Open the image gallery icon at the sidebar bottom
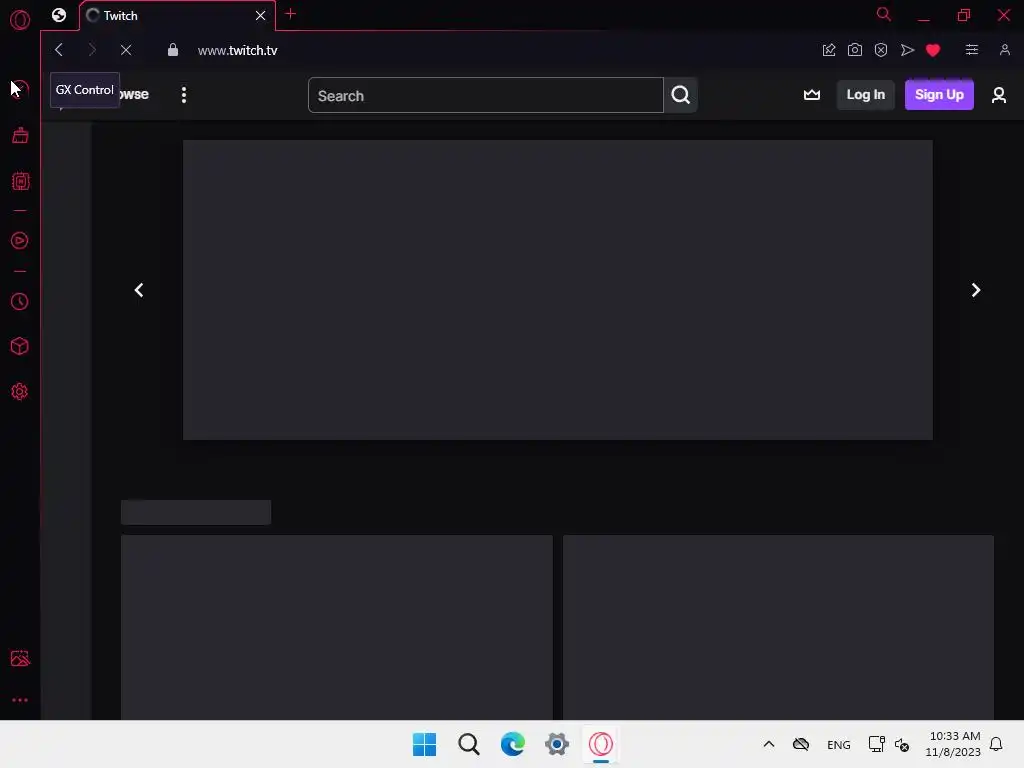1024x768 pixels. click(x=20, y=658)
